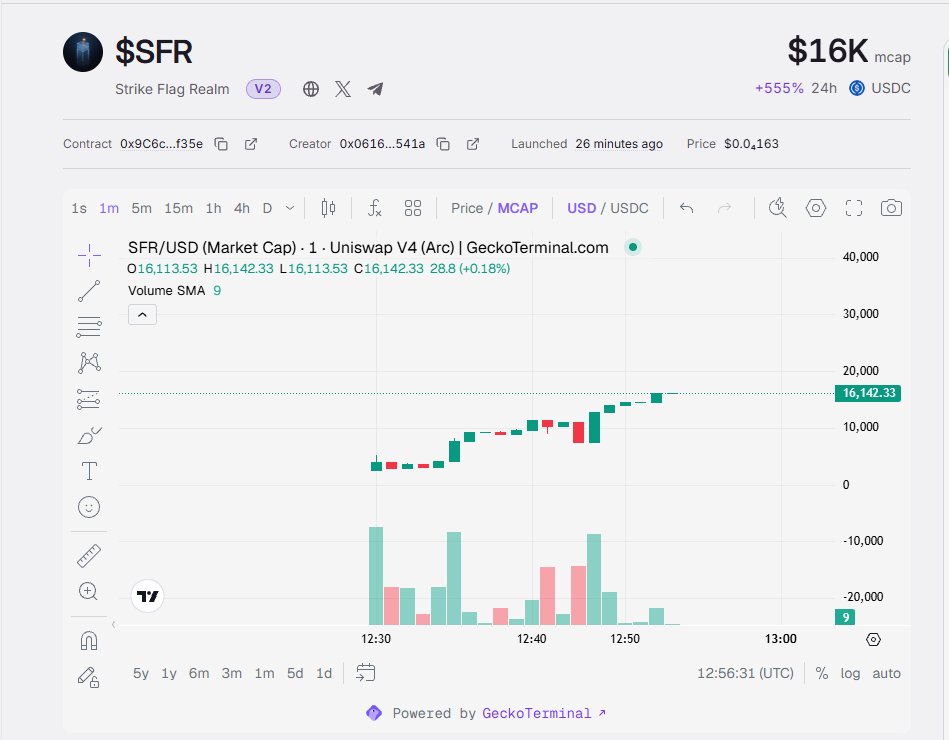Set date range to 5y
949x740 pixels.
tap(140, 673)
